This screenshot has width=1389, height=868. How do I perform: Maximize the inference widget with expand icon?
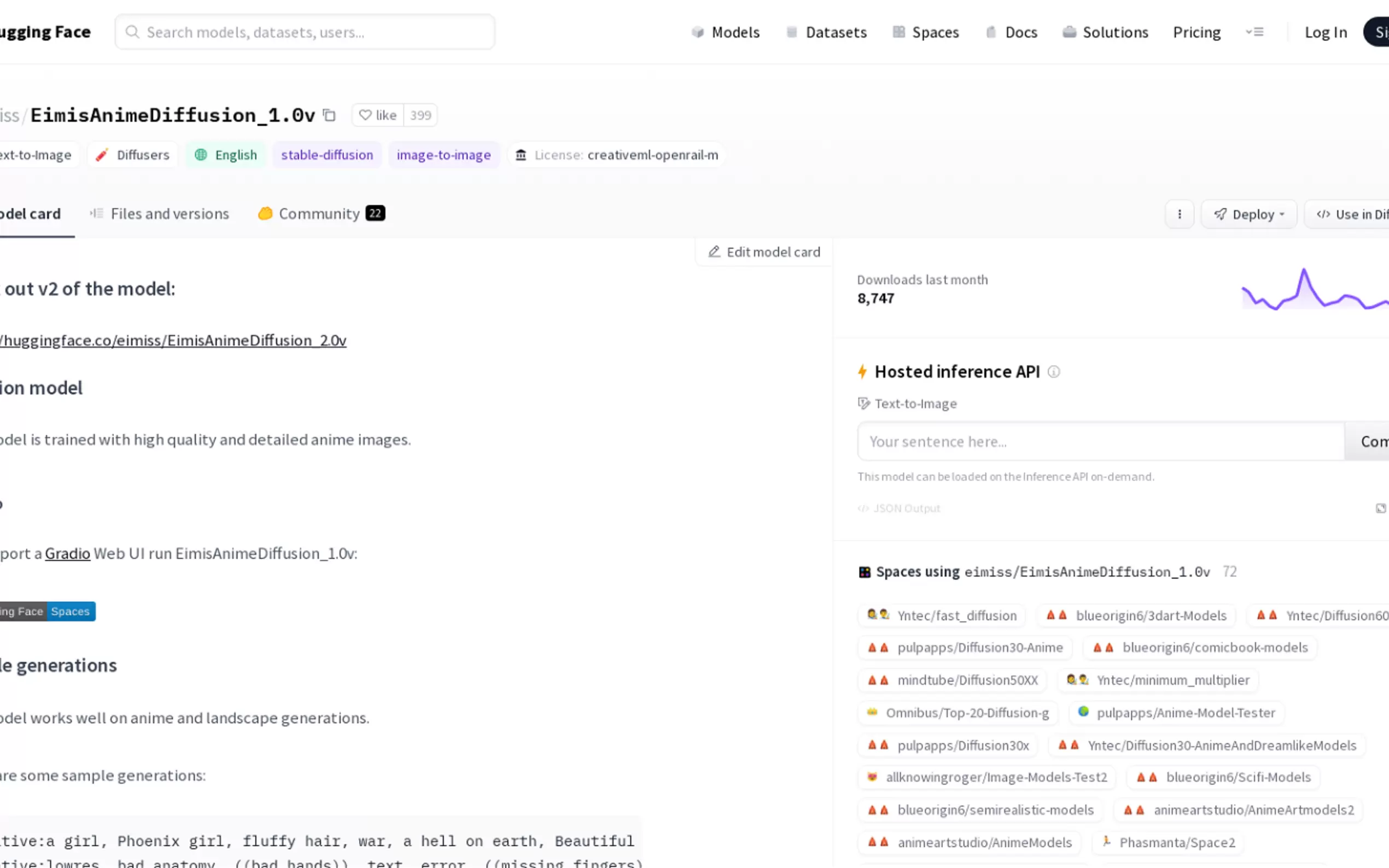pyautogui.click(x=1380, y=509)
